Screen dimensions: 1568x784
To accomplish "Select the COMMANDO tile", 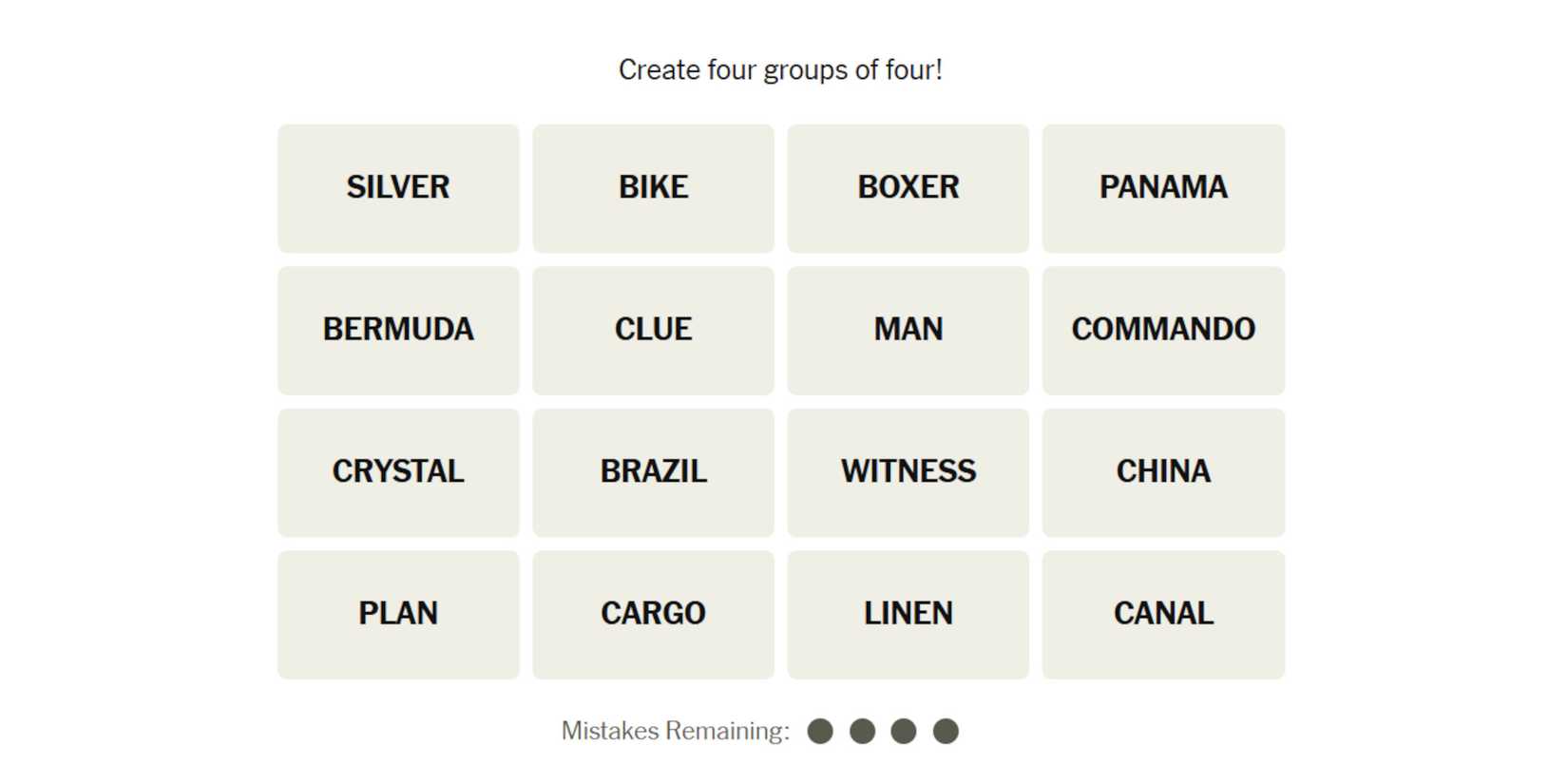I will (x=1163, y=330).
